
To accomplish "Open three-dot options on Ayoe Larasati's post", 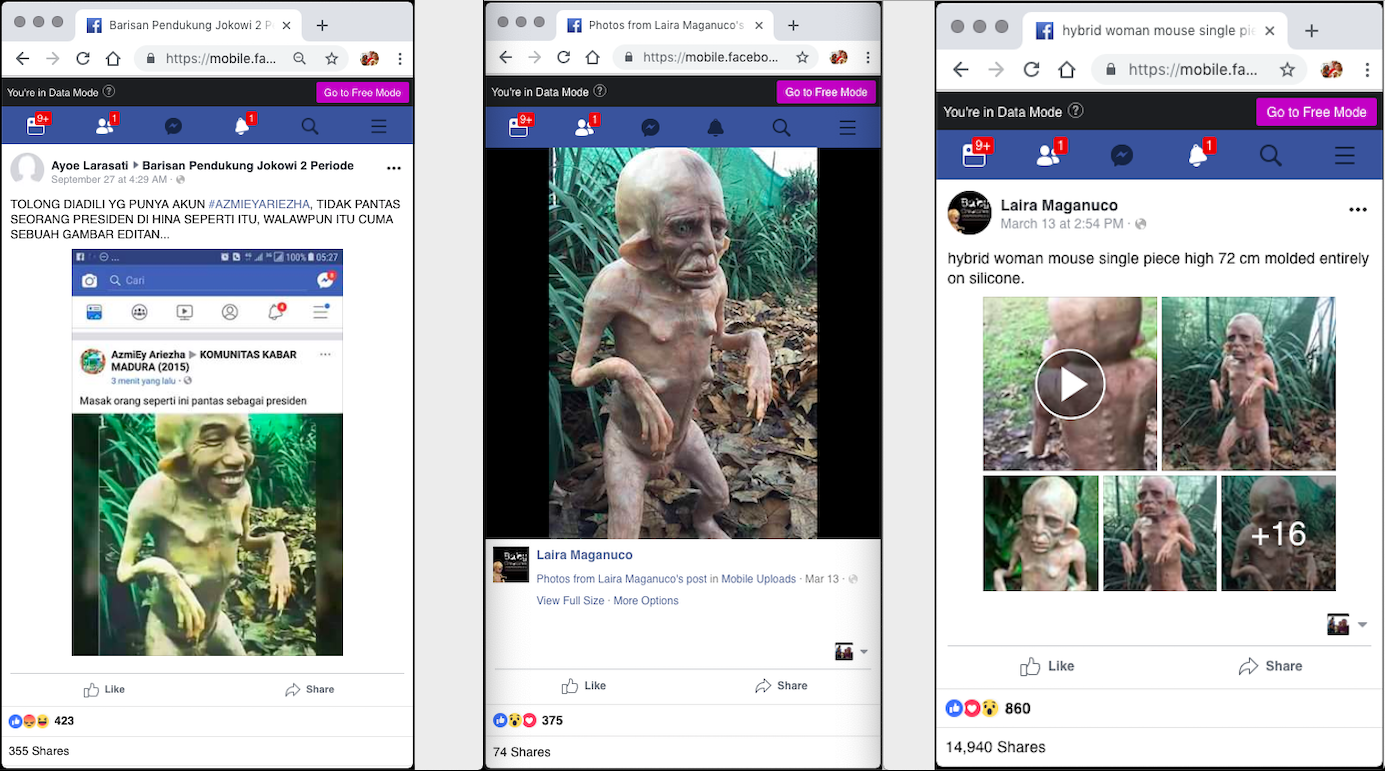I will pos(394,168).
